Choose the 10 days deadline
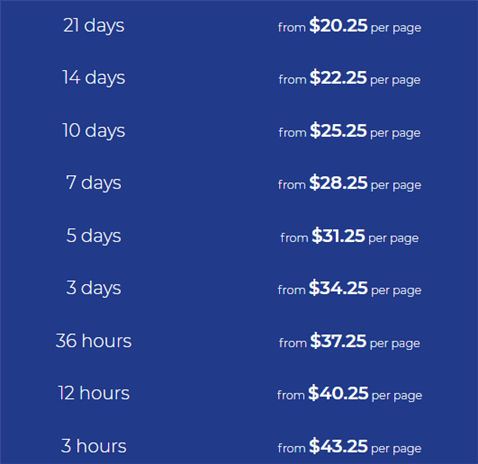 click(x=94, y=131)
